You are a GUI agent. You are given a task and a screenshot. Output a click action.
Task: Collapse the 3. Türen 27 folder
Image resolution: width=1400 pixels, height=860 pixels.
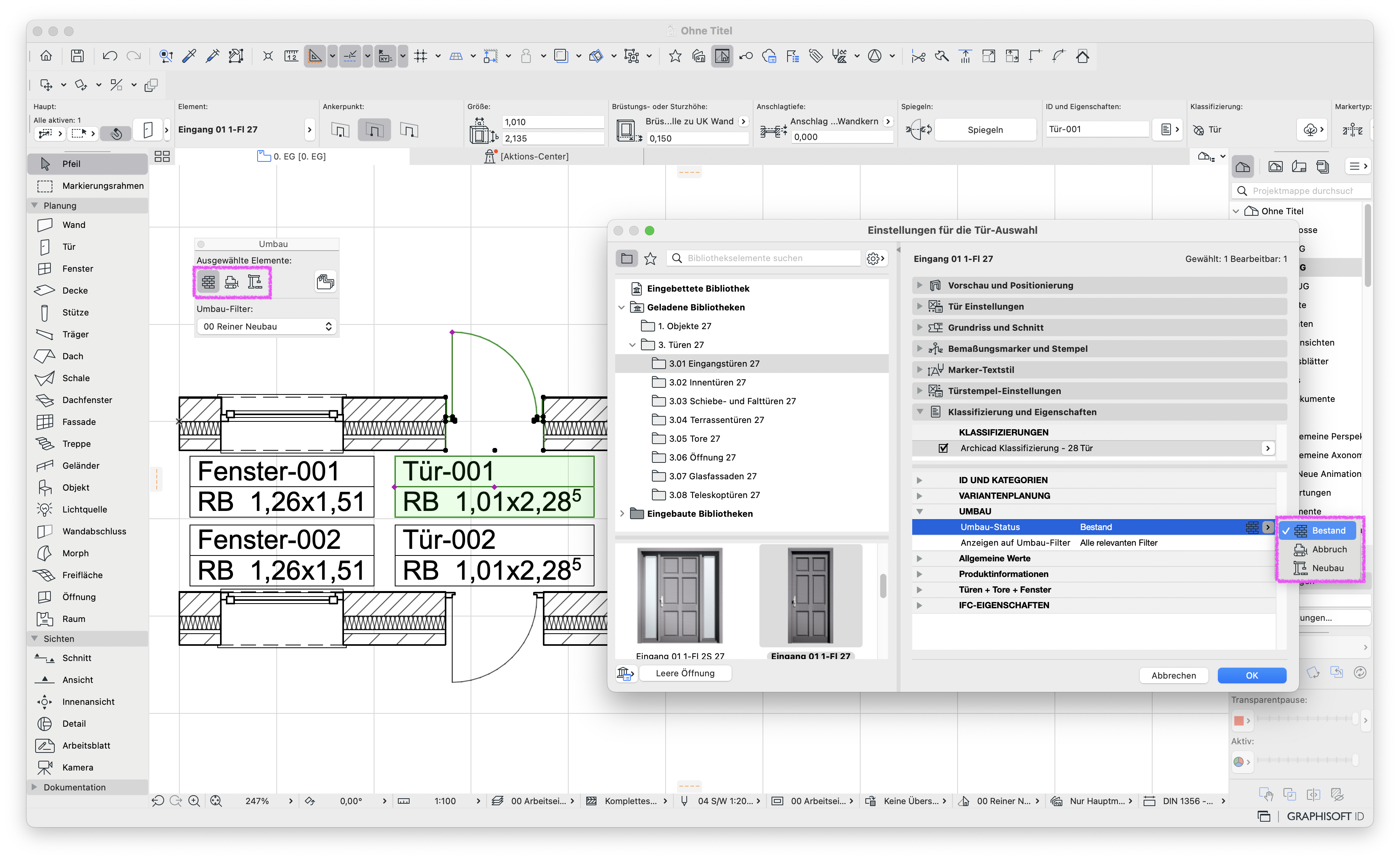(x=632, y=345)
